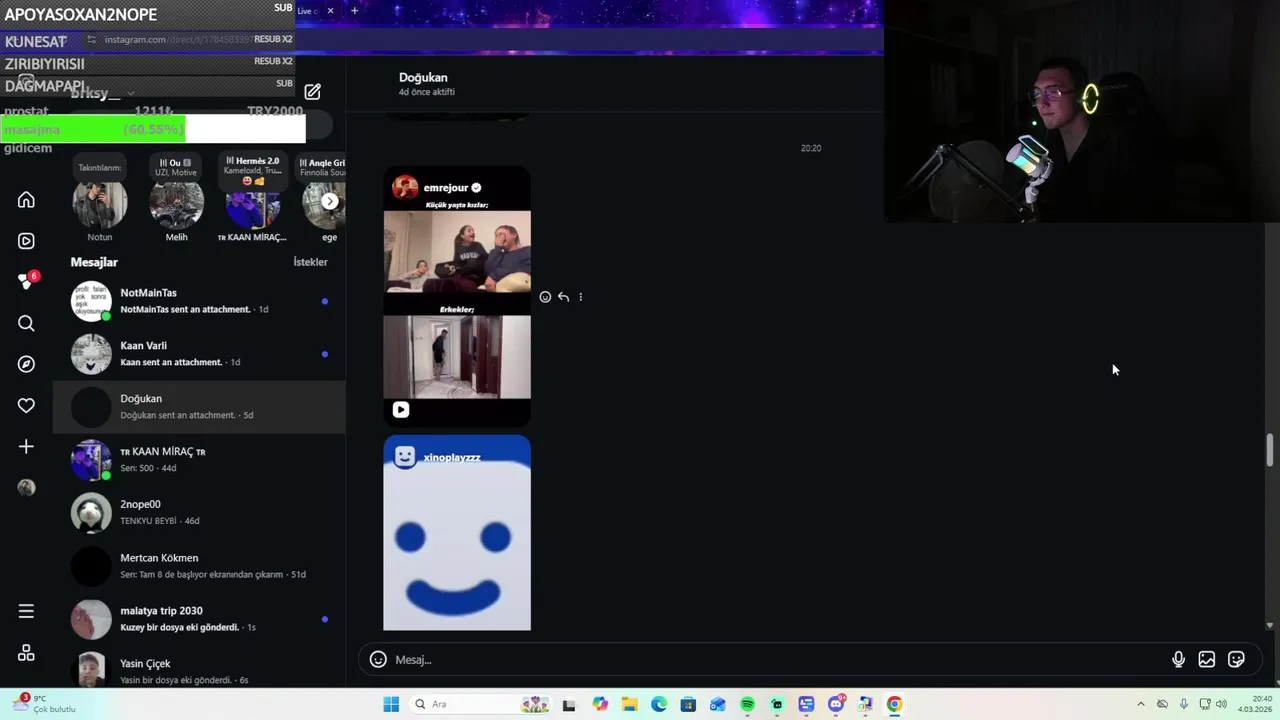Viewport: 1280px width, 720px height.
Task: Open Reels from the sidebar
Action: [26, 241]
